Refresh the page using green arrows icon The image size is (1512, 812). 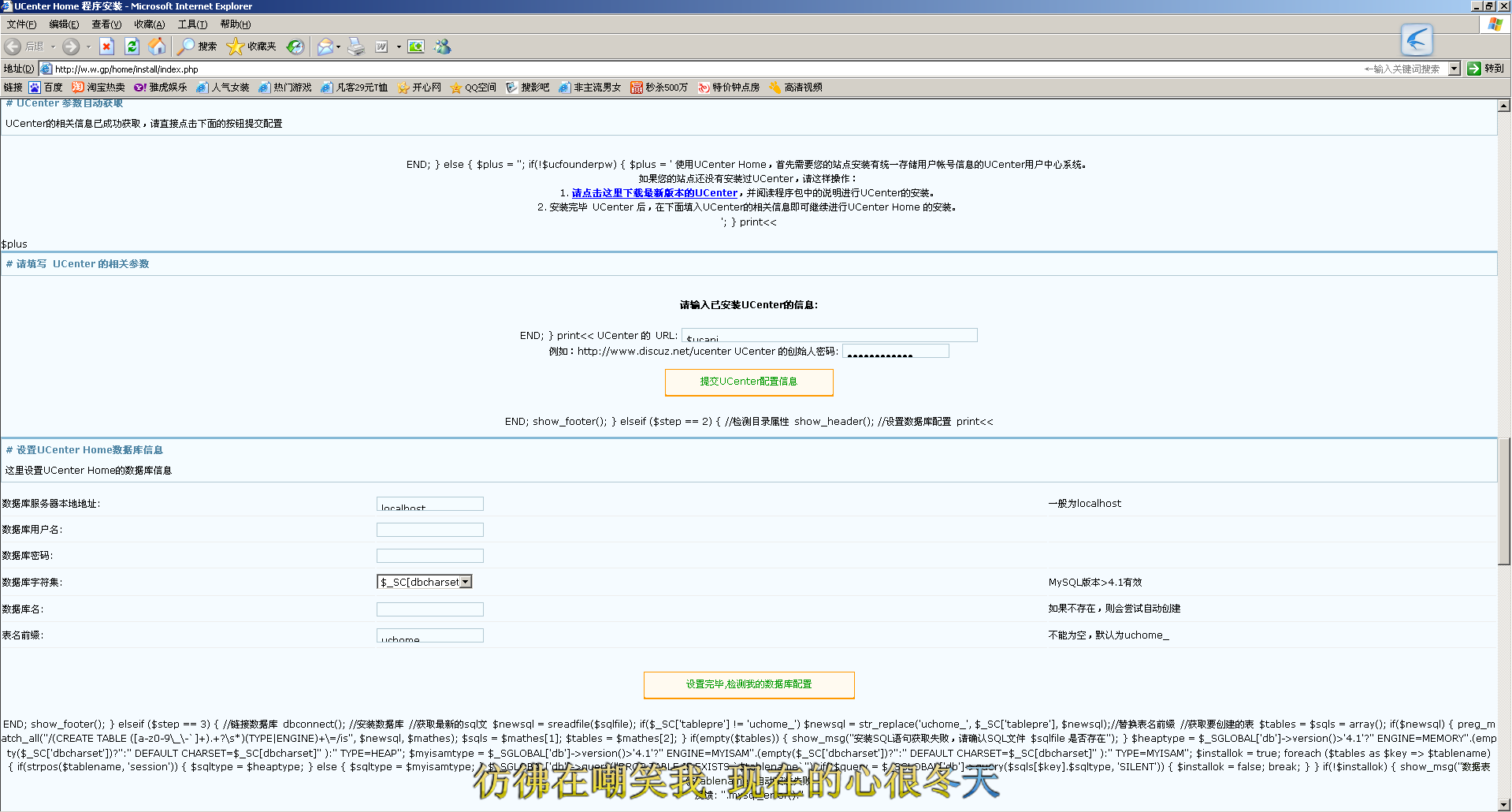pyautogui.click(x=132, y=47)
